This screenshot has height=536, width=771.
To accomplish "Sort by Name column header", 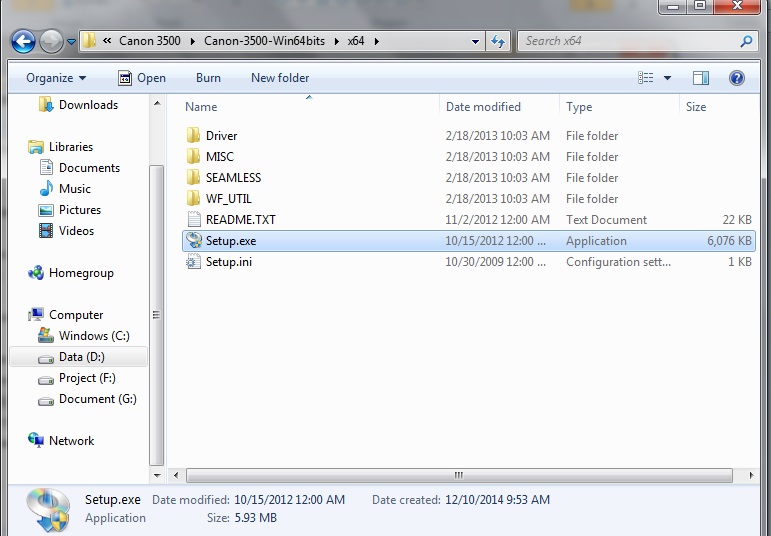I will tap(201, 107).
